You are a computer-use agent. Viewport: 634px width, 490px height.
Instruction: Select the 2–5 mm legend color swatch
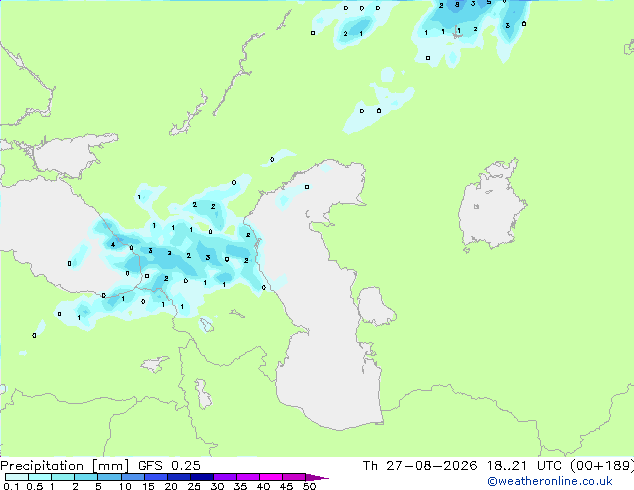(x=86, y=477)
